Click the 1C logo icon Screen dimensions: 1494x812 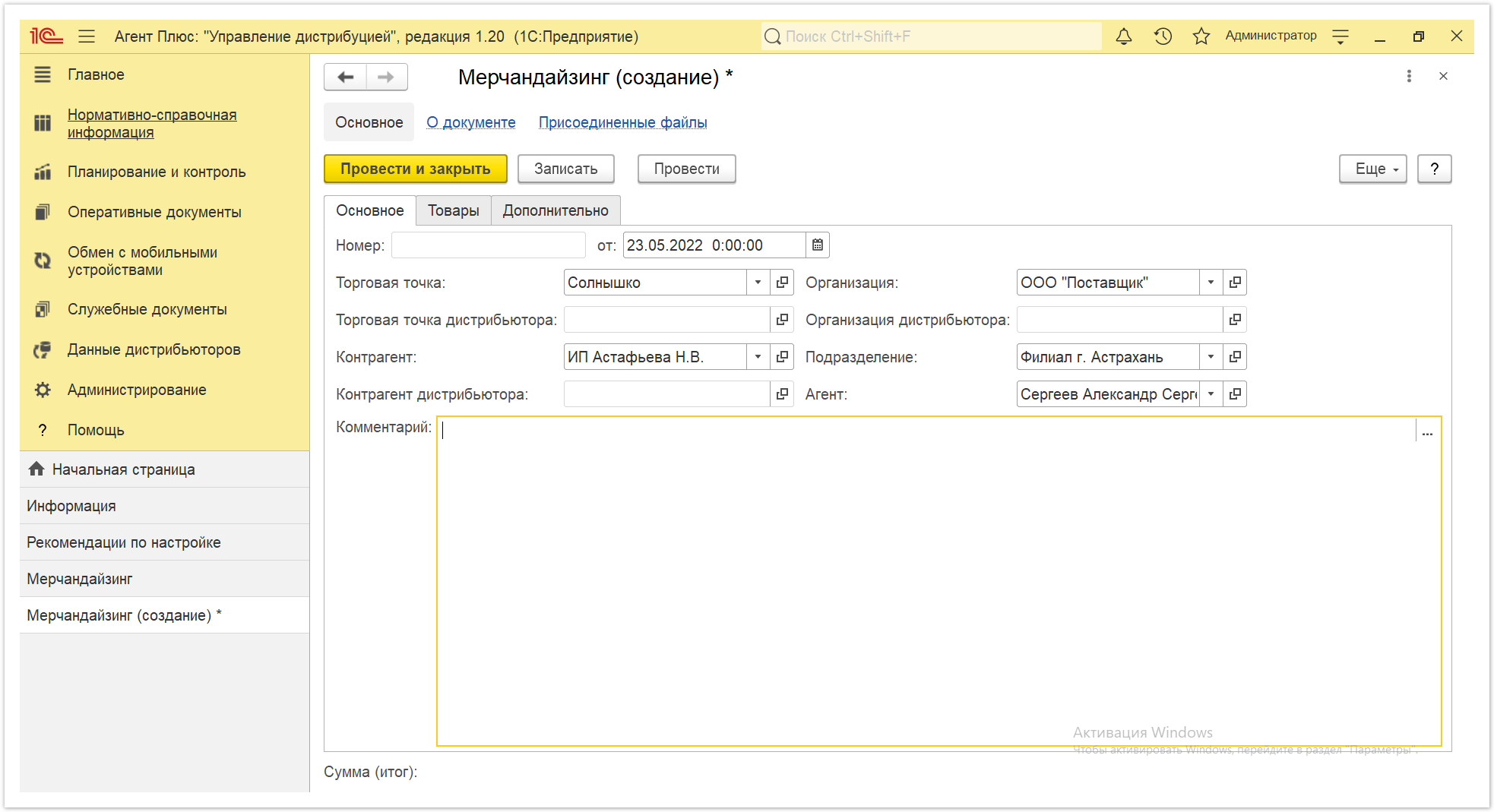(x=46, y=36)
